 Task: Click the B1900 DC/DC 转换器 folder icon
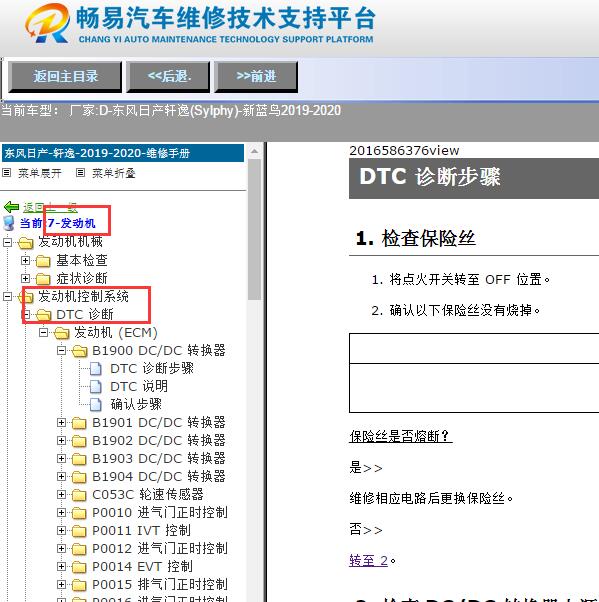click(79, 351)
